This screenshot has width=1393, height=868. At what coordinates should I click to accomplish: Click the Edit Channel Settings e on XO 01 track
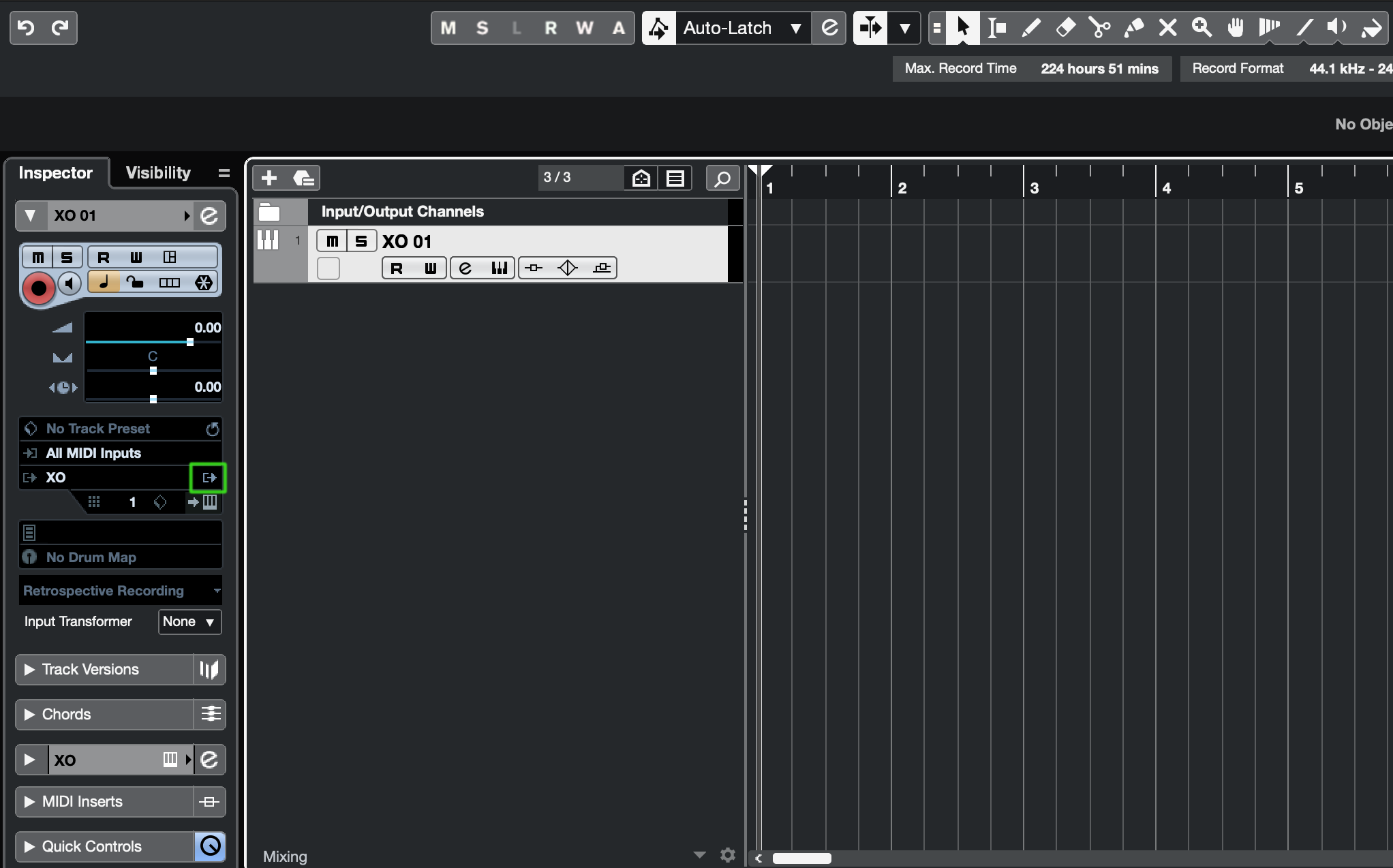point(465,268)
